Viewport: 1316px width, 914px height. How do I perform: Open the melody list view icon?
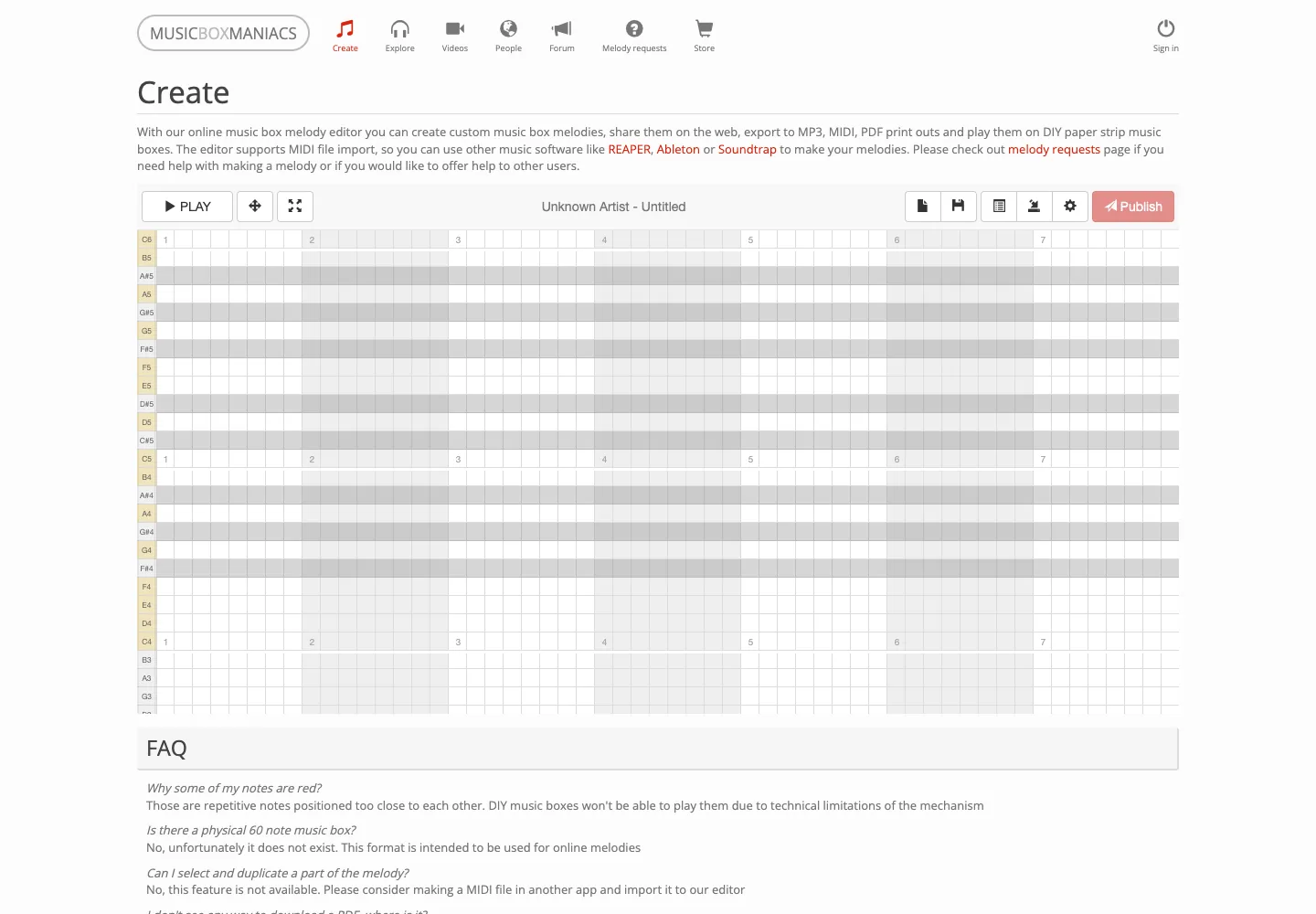999,207
